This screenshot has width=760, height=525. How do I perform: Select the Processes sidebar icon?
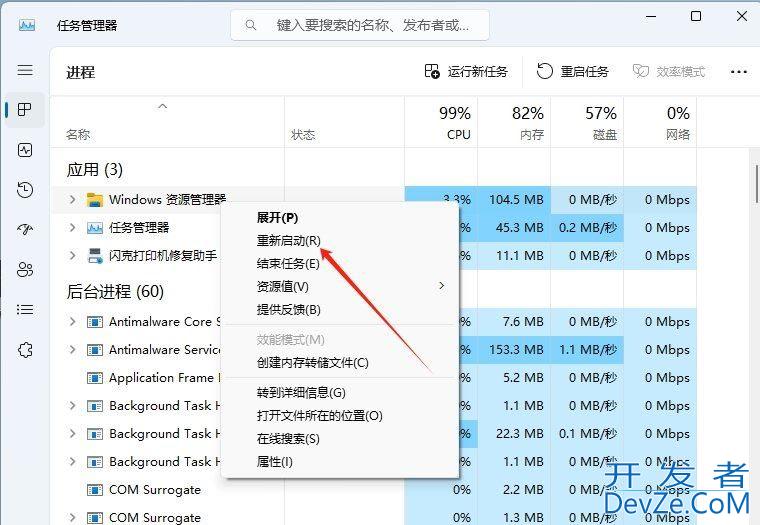[x=25, y=110]
